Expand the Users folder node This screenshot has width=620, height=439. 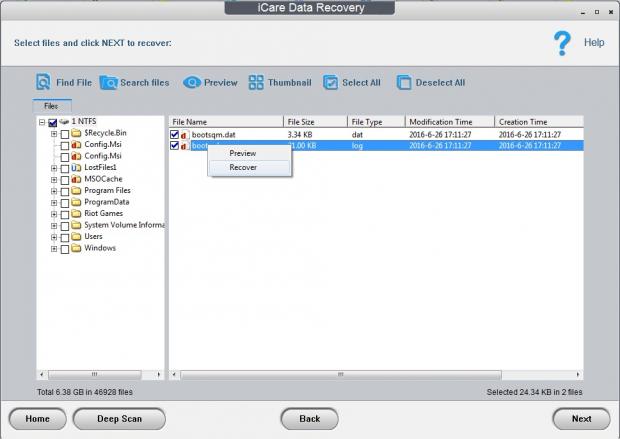click(54, 237)
